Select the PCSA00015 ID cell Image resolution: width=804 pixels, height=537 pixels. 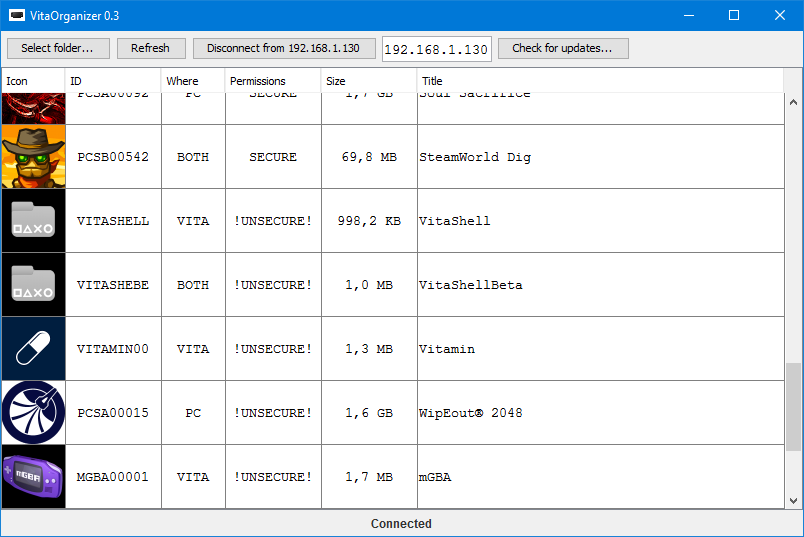113,412
